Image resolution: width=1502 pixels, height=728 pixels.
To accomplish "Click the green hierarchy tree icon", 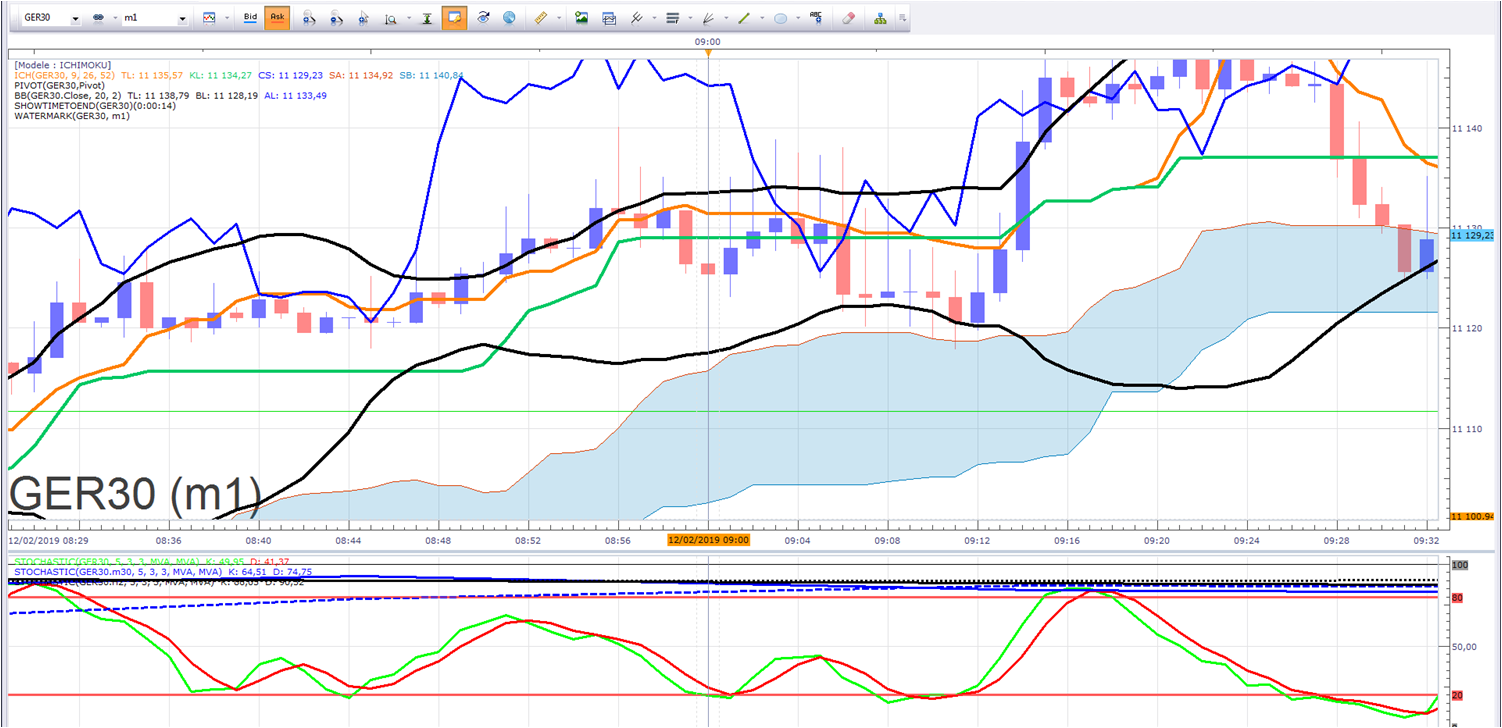I will [880, 18].
